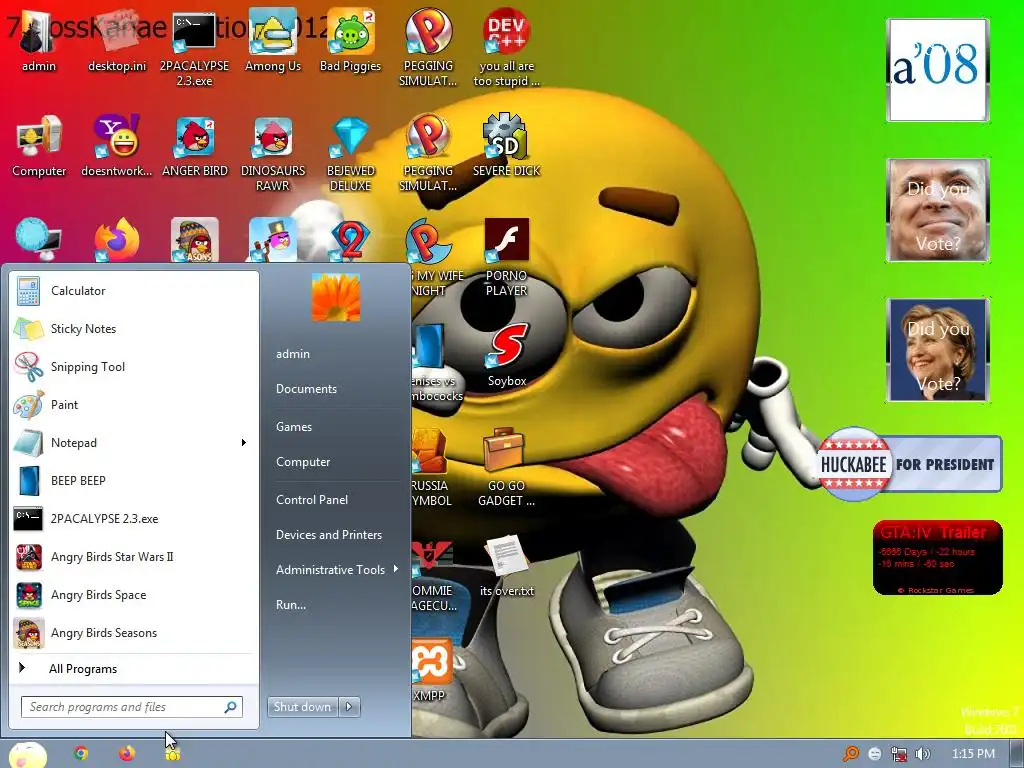The height and width of the screenshot is (768, 1024).
Task: Click the orange magnifier tray icon
Action: (x=850, y=754)
